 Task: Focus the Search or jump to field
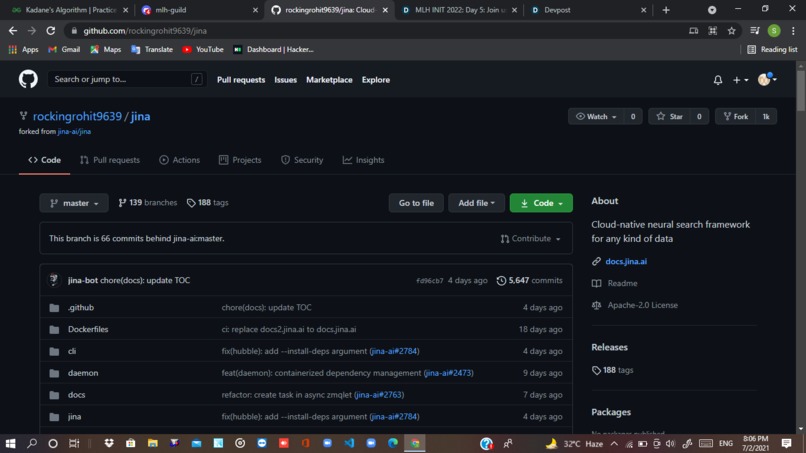(127, 79)
